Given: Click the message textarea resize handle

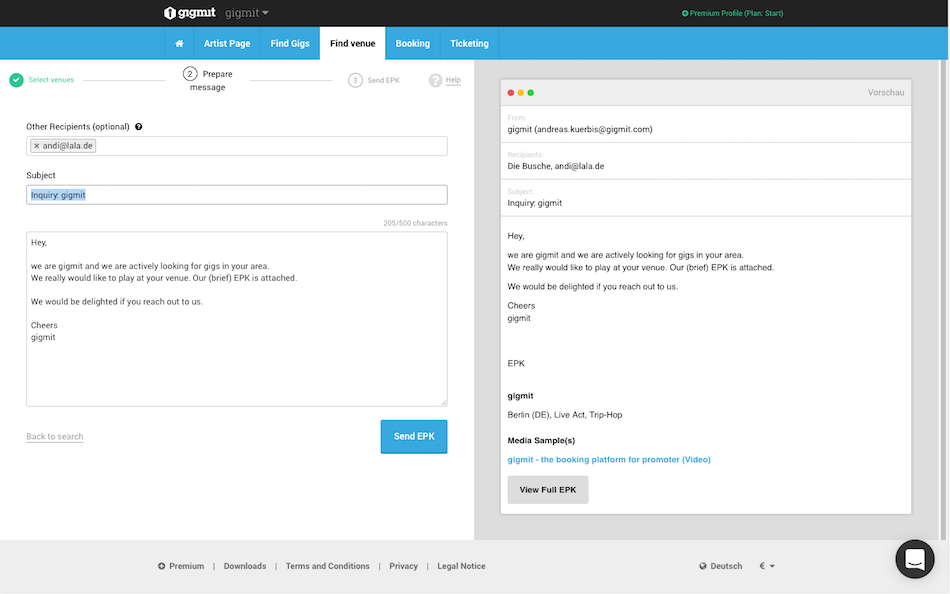Looking at the screenshot, I should 443,402.
